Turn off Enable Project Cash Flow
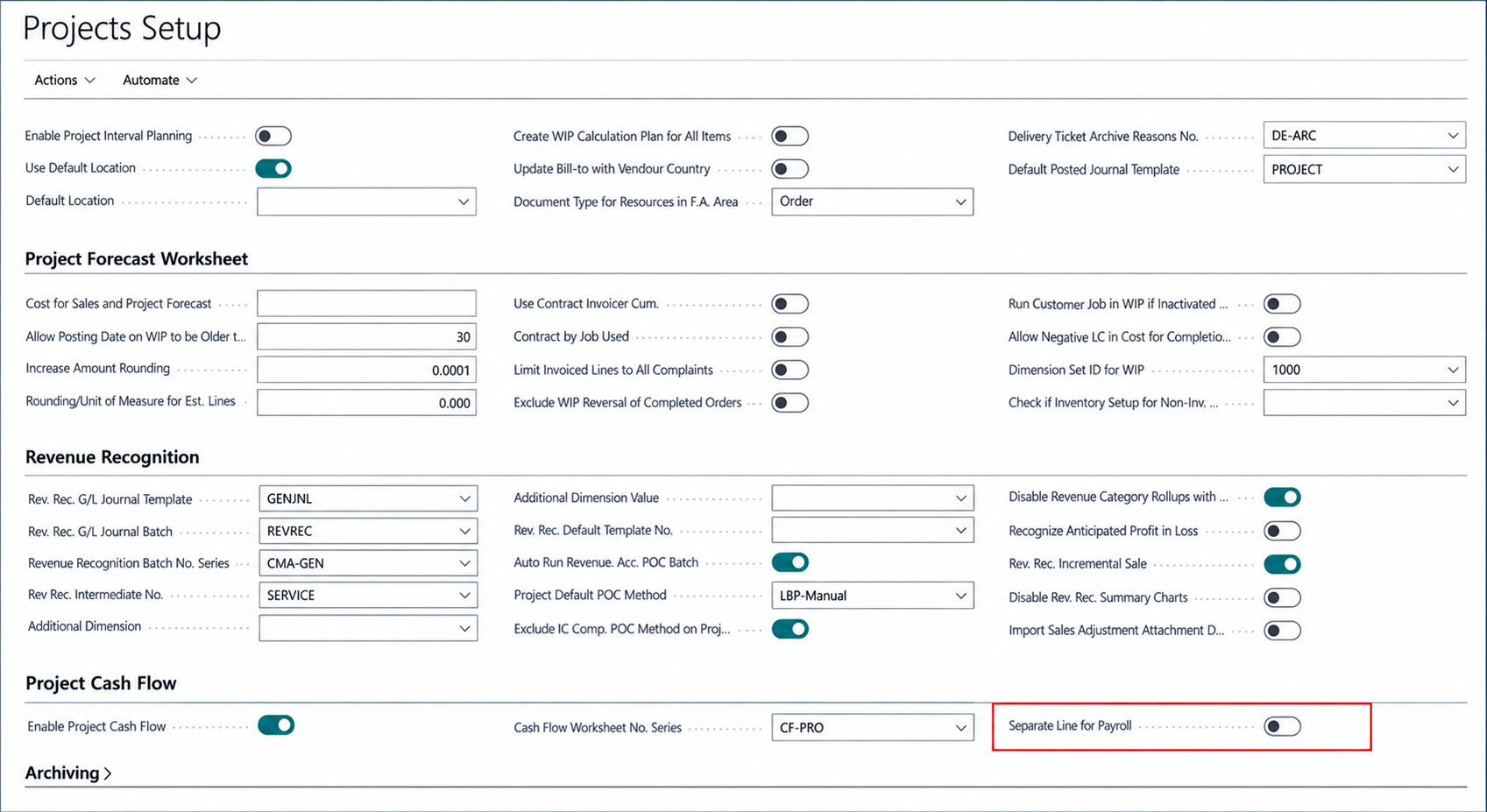1487x812 pixels. [276, 725]
